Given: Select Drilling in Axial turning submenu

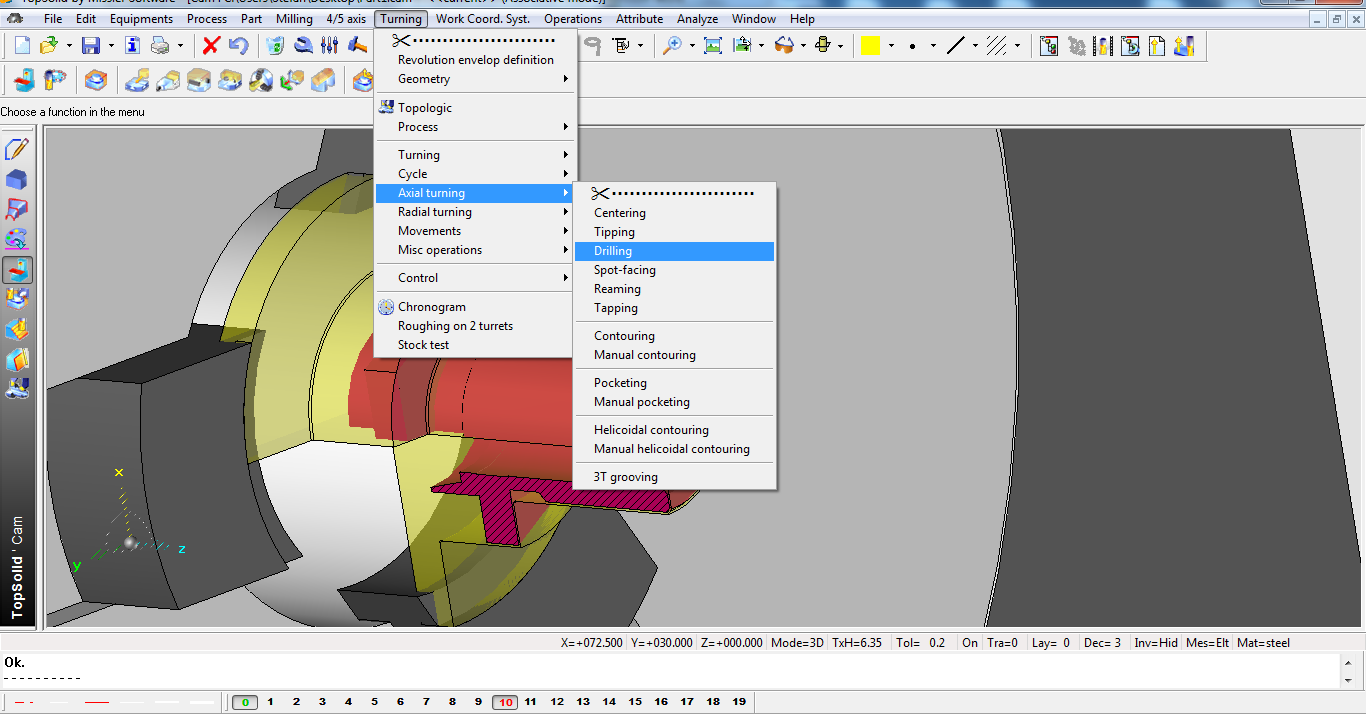Looking at the screenshot, I should pyautogui.click(x=675, y=251).
